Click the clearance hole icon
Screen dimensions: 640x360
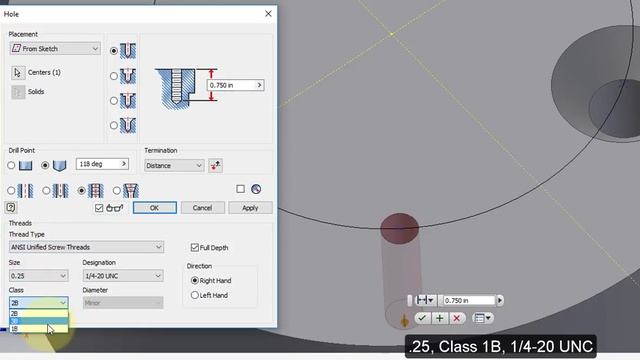[61, 191]
